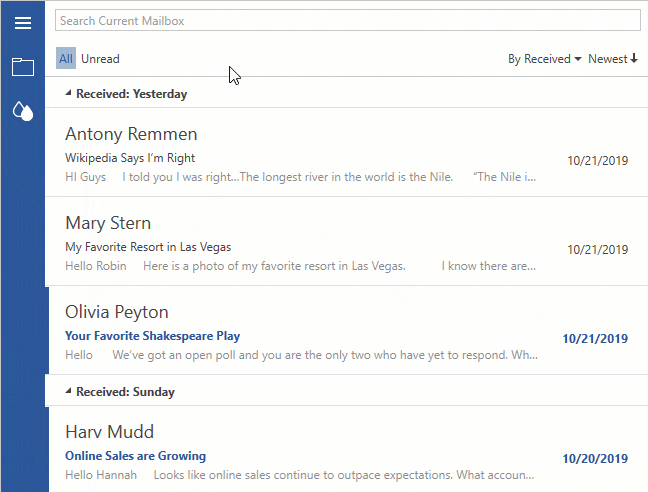This screenshot has height=492, width=648.
Task: Click the Wikipedia Says I'm Right subject
Action: [x=130, y=158]
